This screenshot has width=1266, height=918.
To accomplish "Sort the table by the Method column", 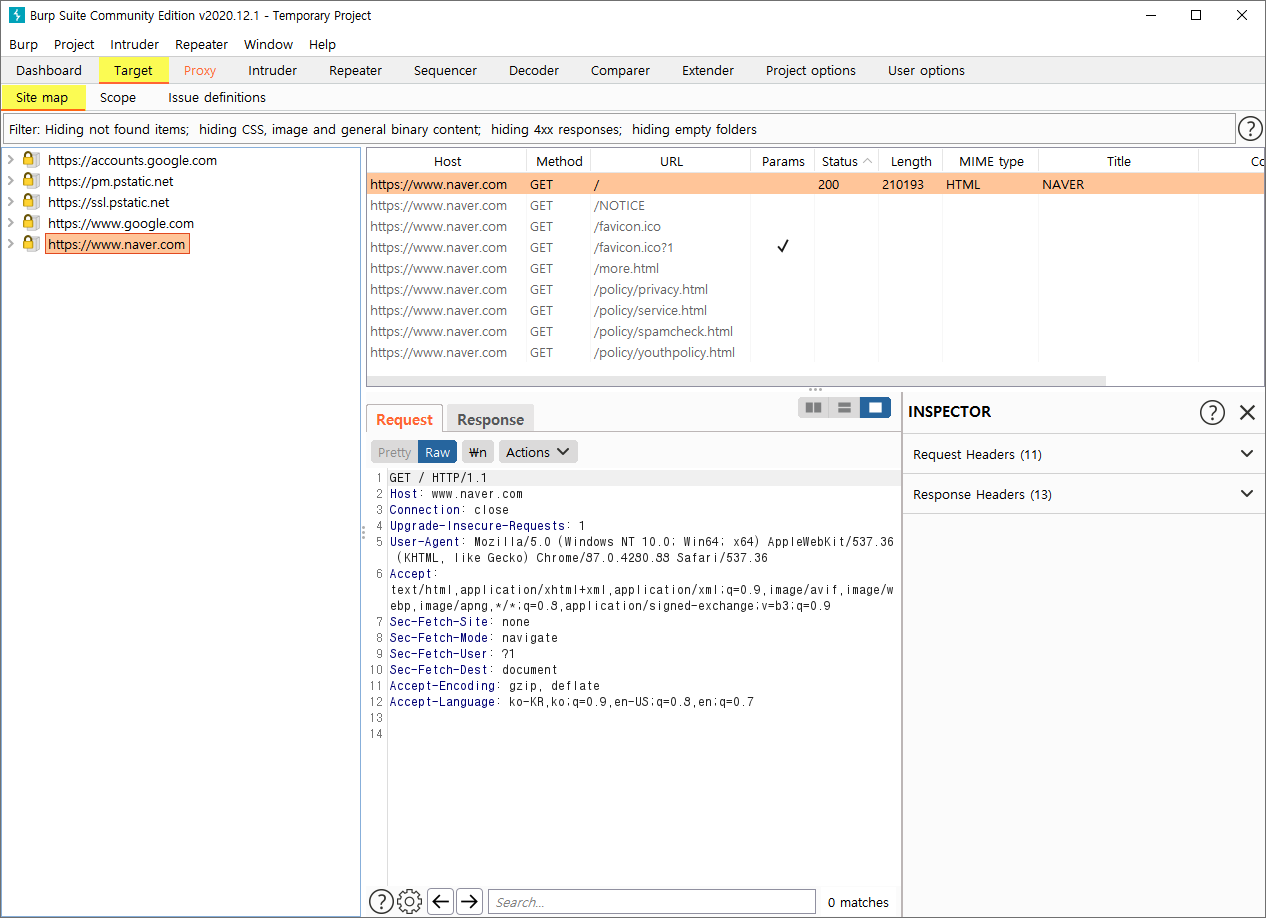I will click(x=559, y=161).
